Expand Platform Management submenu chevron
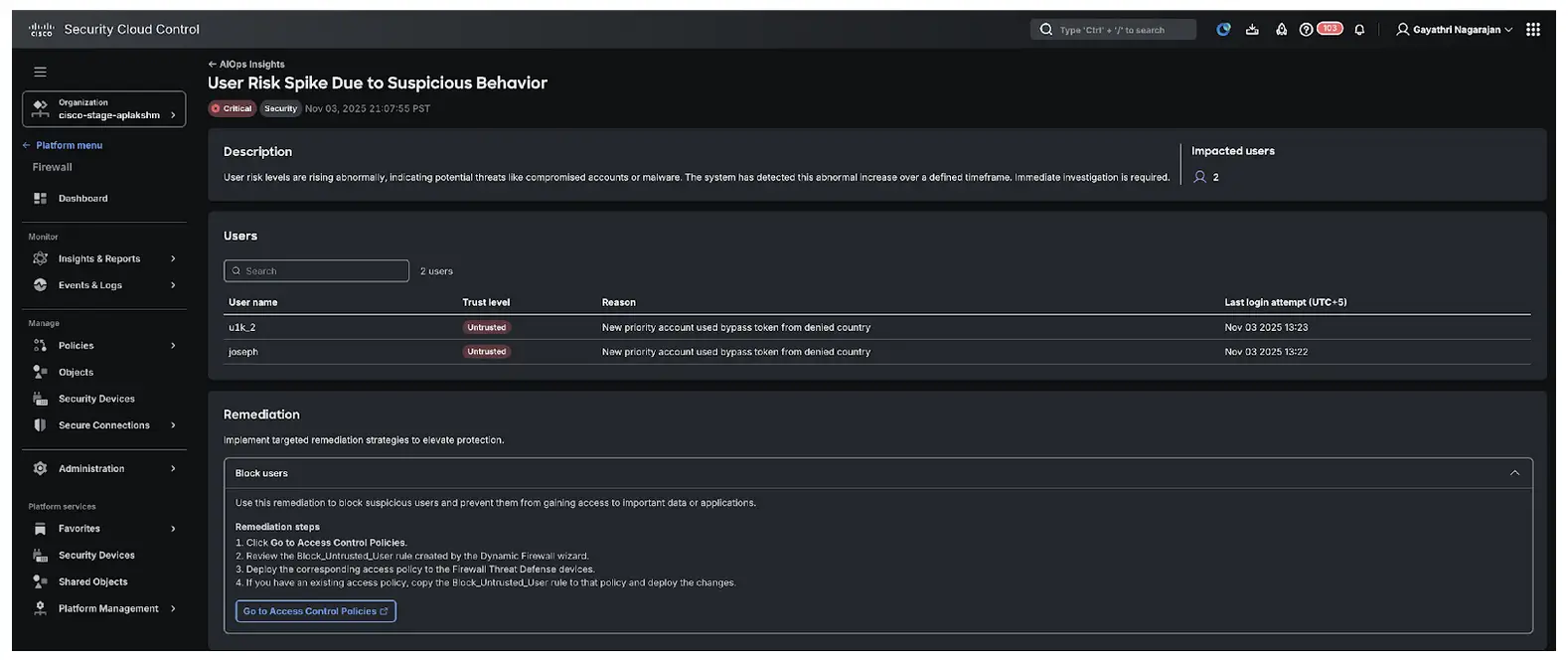 173,608
